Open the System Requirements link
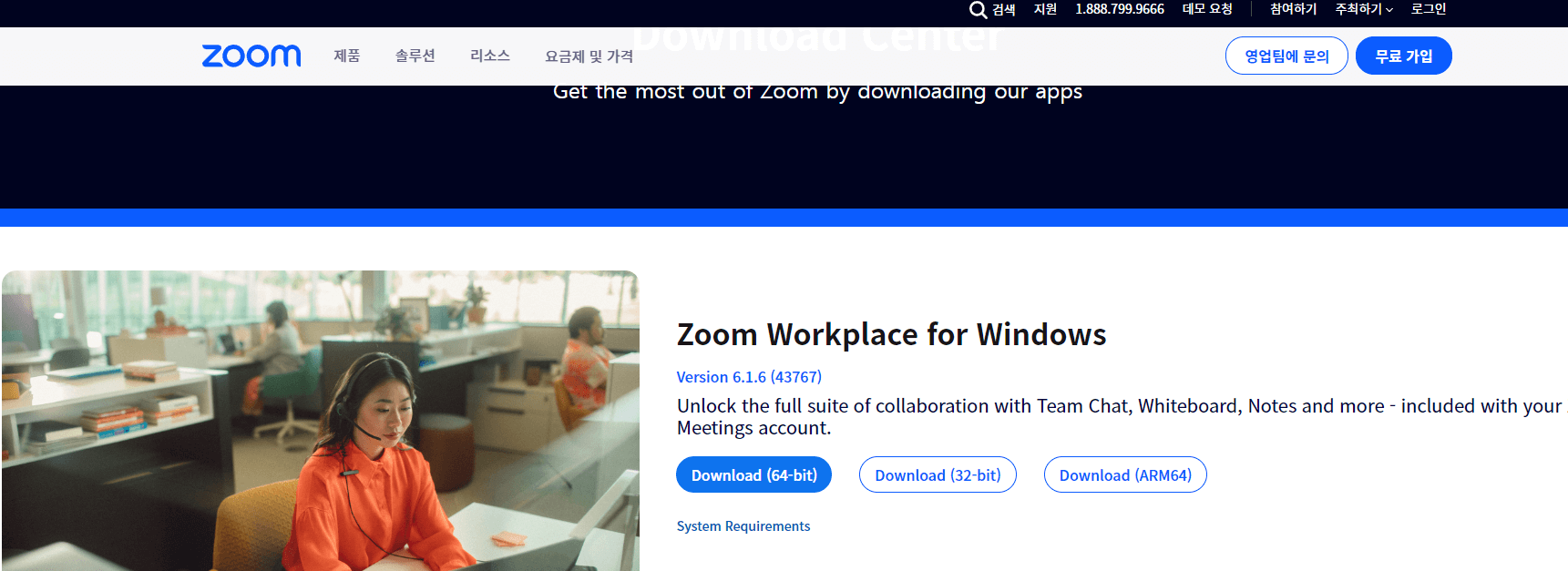The image size is (1568, 571). 743,526
